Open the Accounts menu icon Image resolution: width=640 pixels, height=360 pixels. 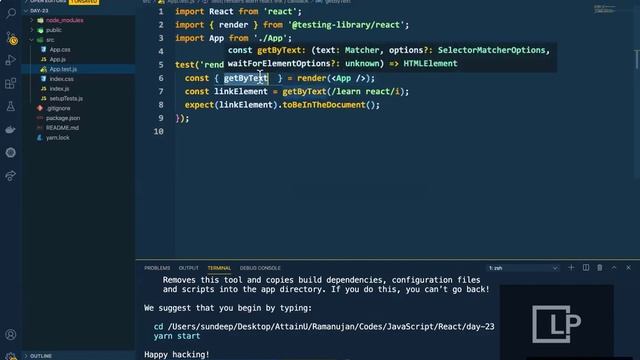(x=11, y=335)
